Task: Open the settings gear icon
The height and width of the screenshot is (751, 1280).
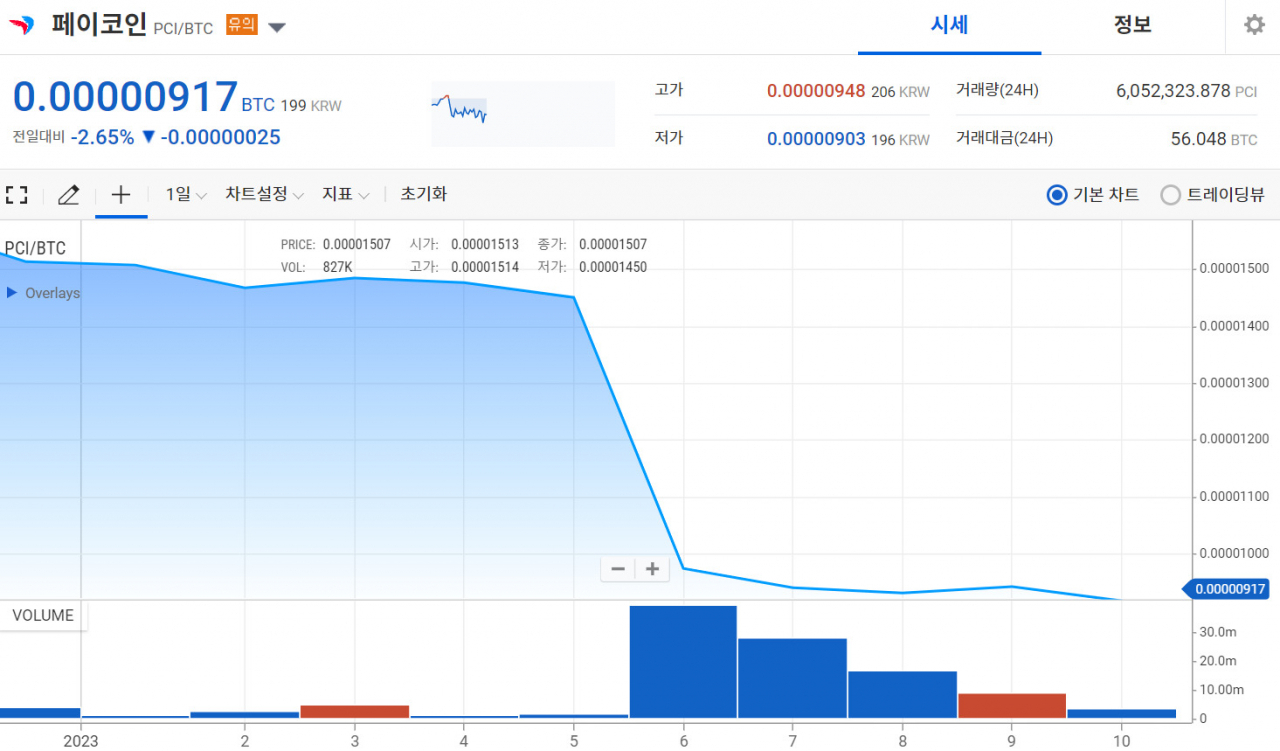Action: tap(1254, 25)
